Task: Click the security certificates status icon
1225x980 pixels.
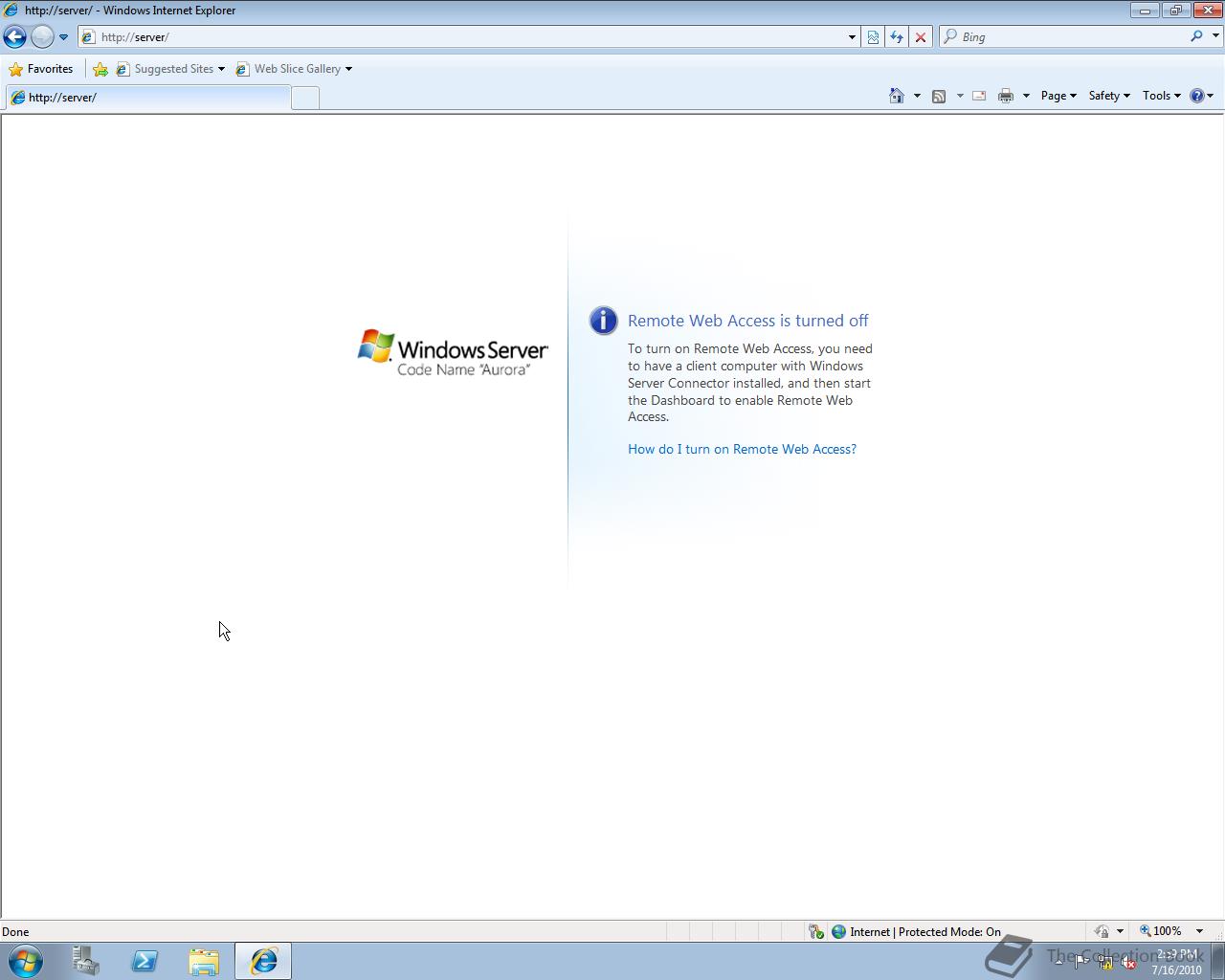Action: pyautogui.click(x=815, y=931)
